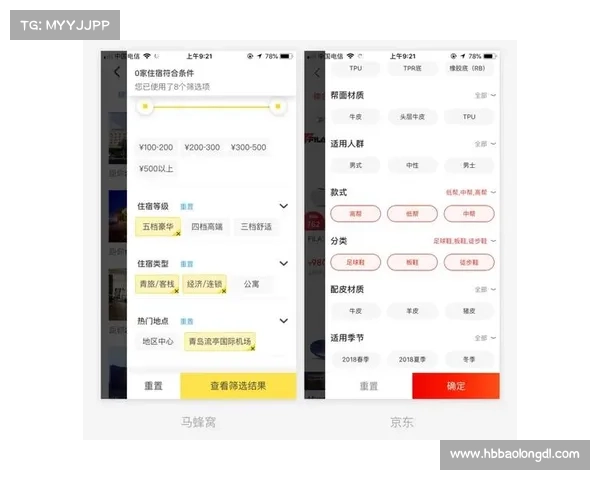Select the ¥500以上 price chip
Image resolution: width=600 pixels, height=480 pixels.
156,169
